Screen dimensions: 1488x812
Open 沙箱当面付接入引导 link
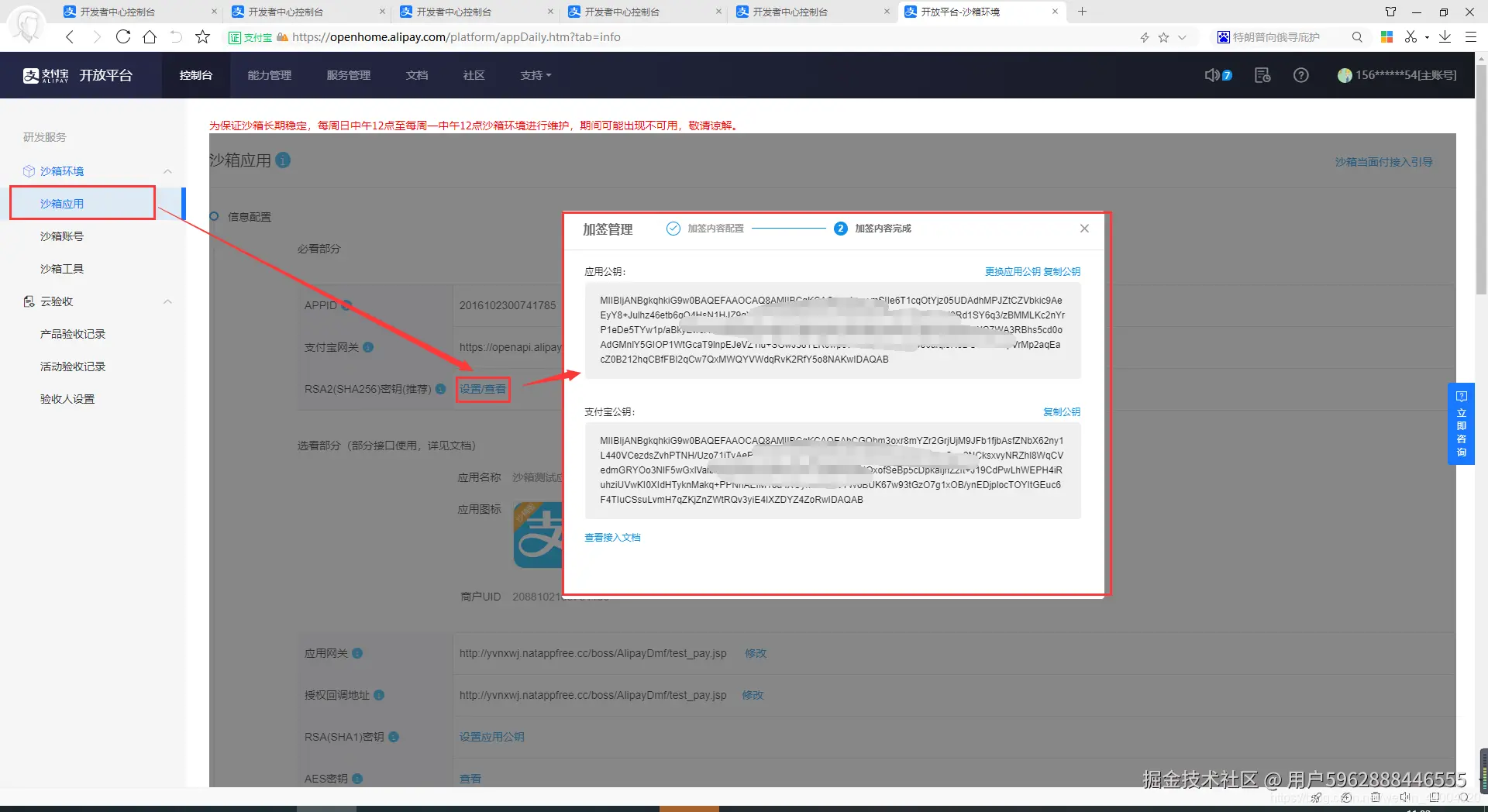[x=1383, y=162]
